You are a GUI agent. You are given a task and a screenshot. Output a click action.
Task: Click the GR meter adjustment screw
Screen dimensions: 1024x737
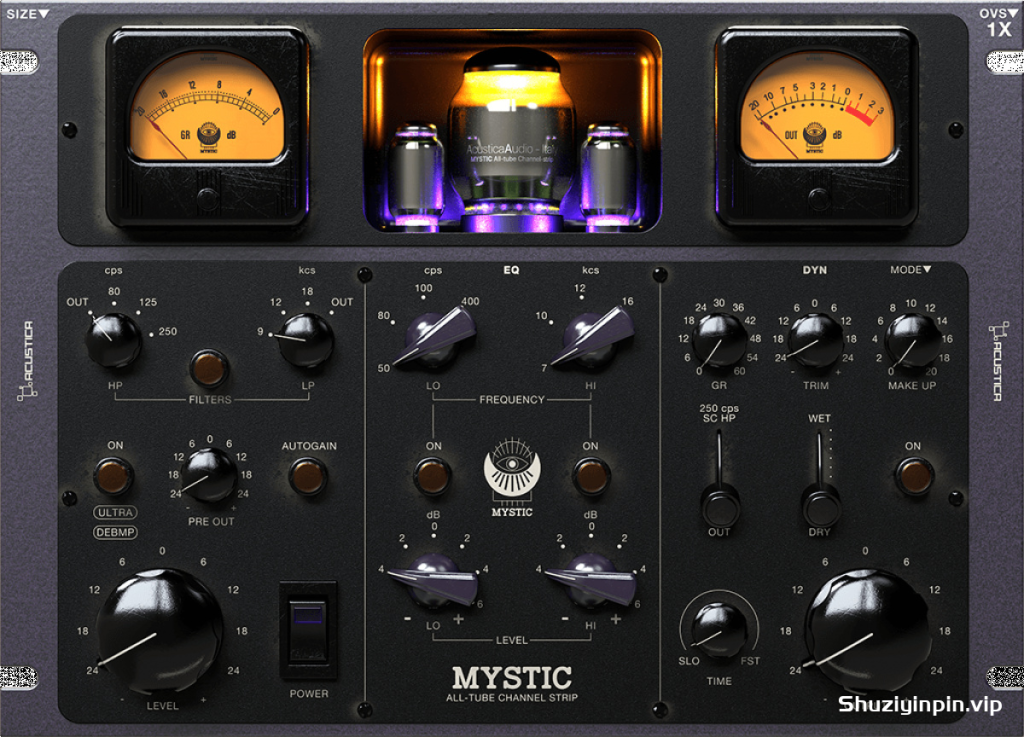pyautogui.click(x=206, y=196)
